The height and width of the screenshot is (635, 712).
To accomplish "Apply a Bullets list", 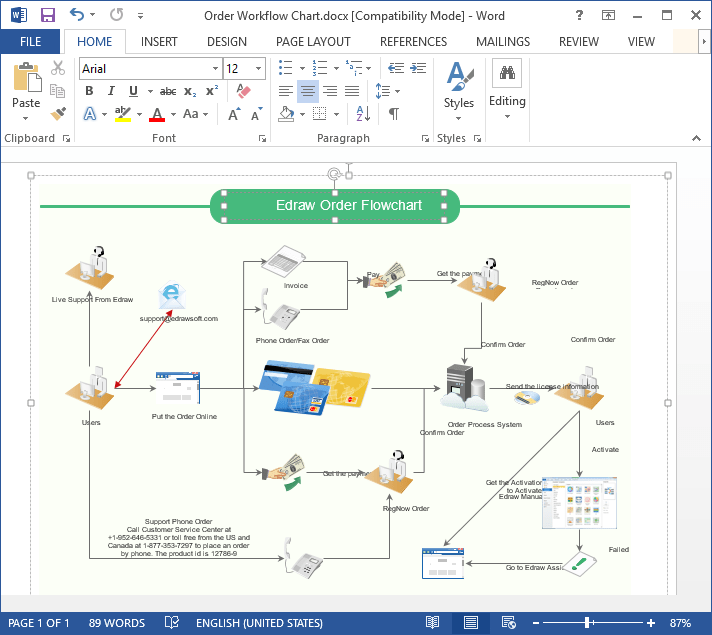I will (x=286, y=68).
